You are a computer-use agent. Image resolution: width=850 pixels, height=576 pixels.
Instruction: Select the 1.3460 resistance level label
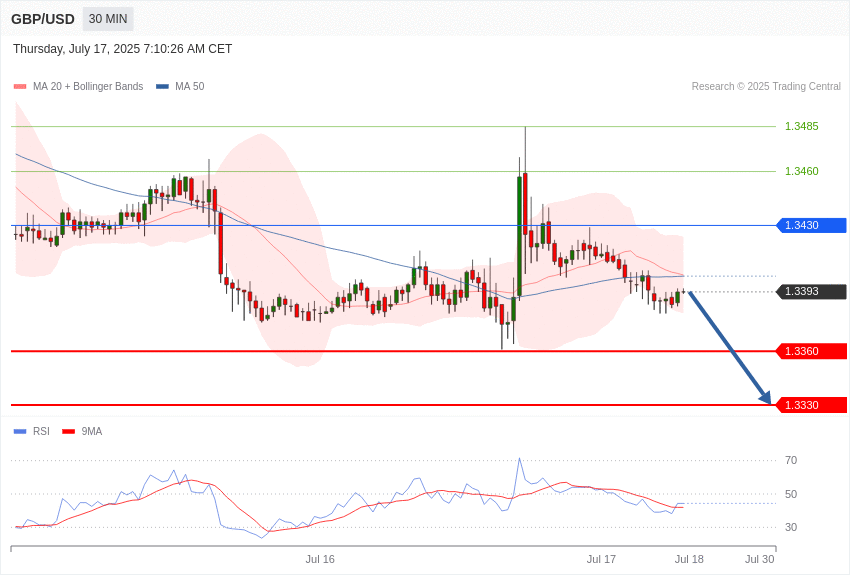pyautogui.click(x=802, y=171)
